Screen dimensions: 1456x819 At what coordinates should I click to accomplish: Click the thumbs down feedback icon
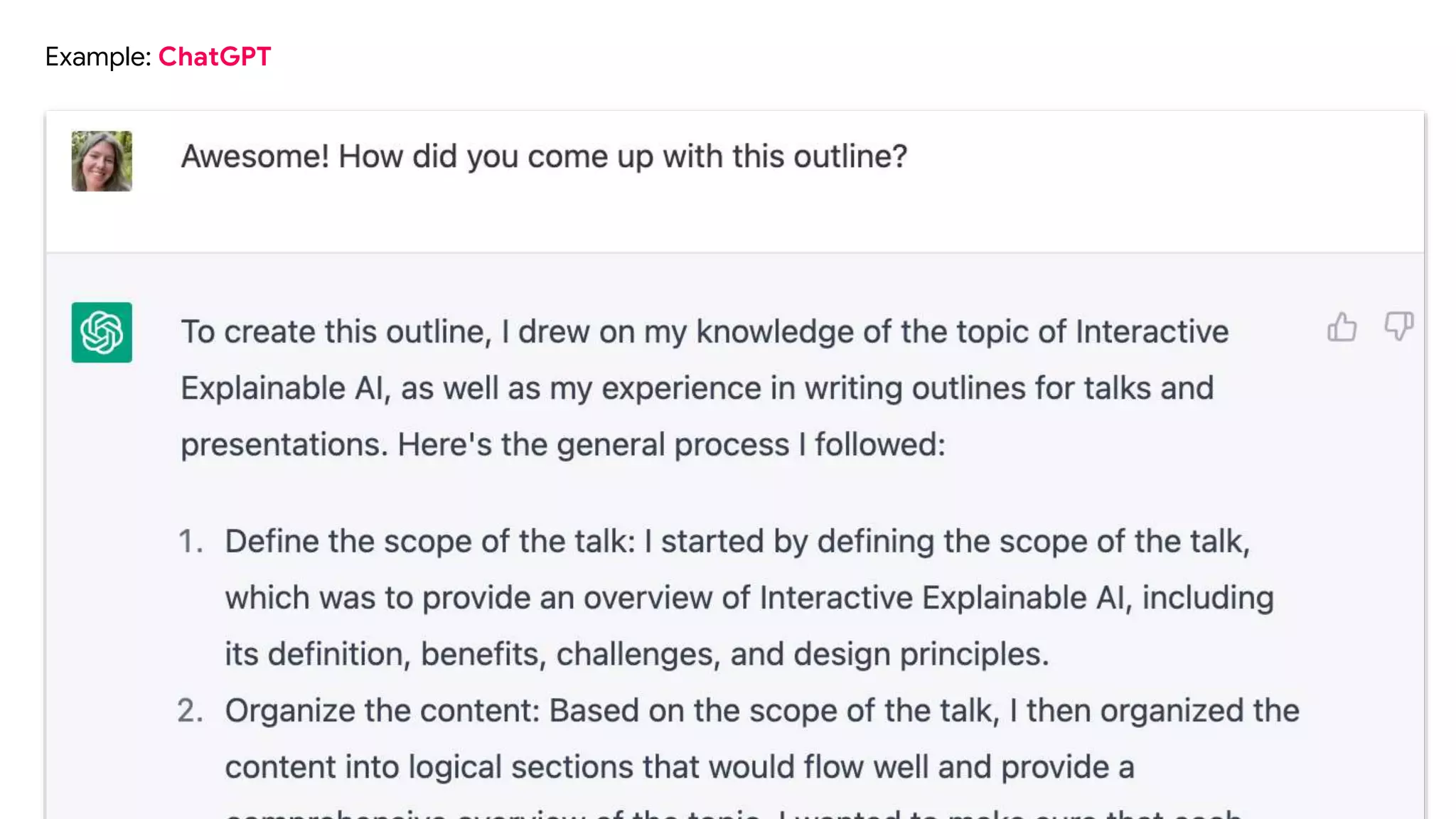click(x=1398, y=326)
